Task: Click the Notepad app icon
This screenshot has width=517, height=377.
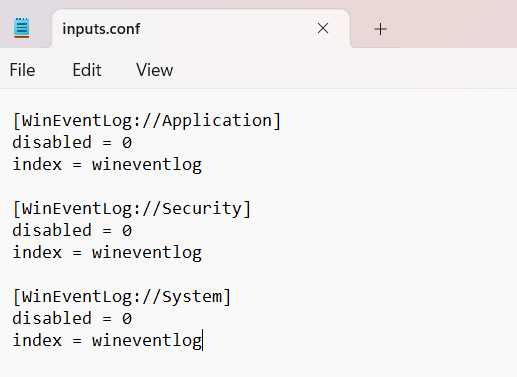Action: 22,28
